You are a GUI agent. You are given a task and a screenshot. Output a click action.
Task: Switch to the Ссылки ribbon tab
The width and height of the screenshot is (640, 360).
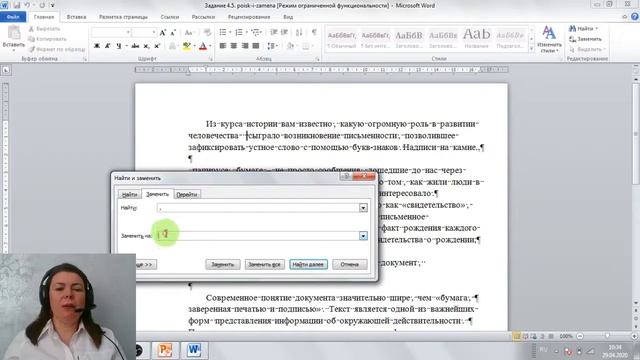[170, 17]
